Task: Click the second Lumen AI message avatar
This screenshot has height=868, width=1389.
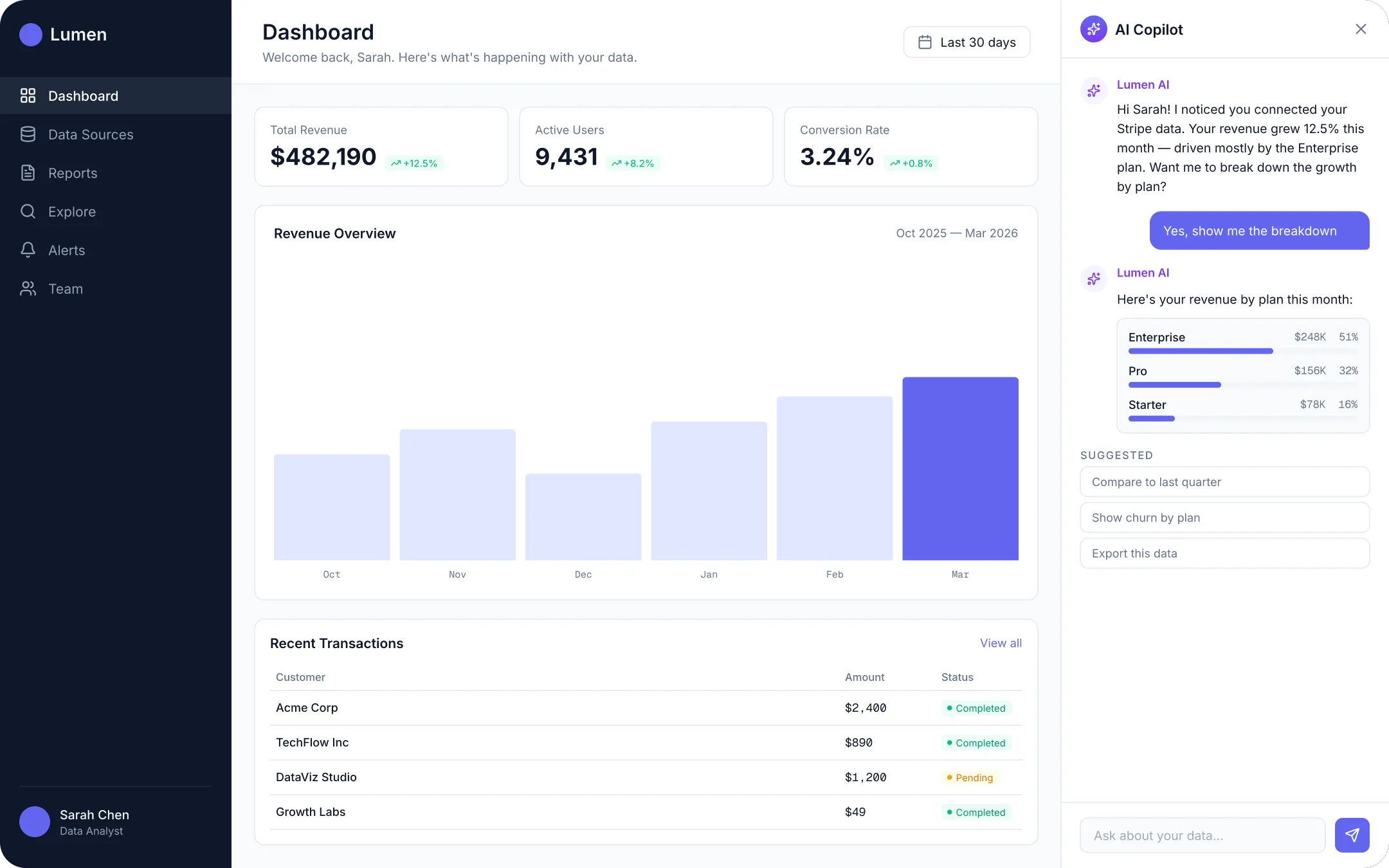Action: pyautogui.click(x=1093, y=279)
